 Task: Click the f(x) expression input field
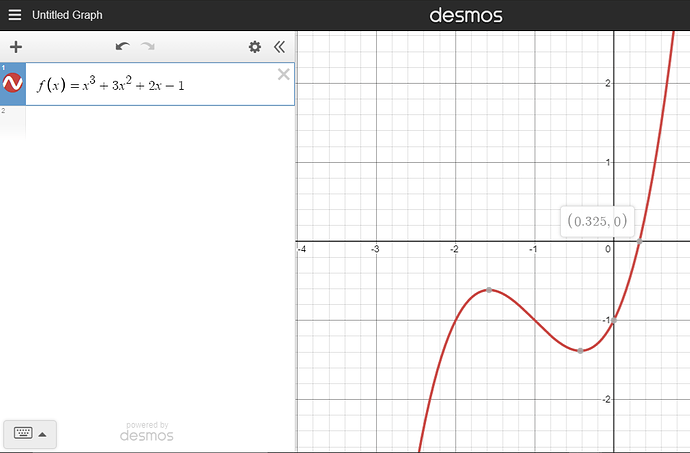click(150, 85)
